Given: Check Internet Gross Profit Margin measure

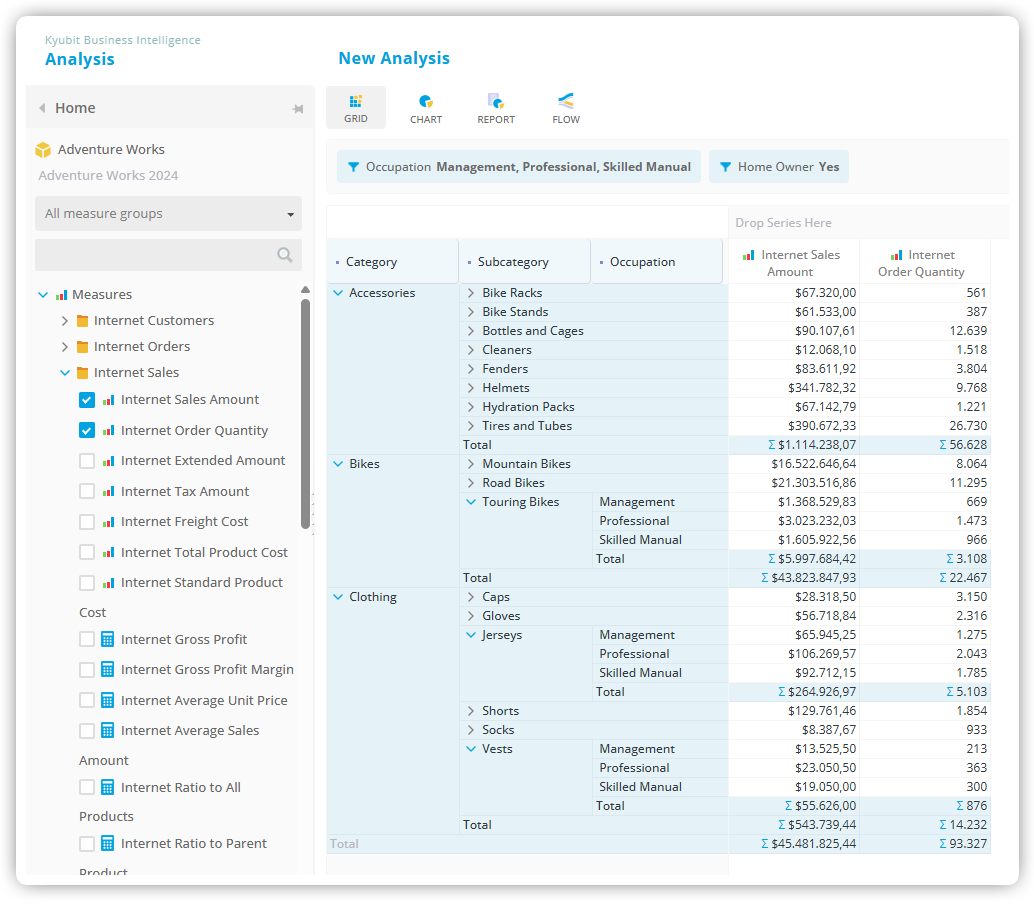Looking at the screenshot, I should coord(86,670).
